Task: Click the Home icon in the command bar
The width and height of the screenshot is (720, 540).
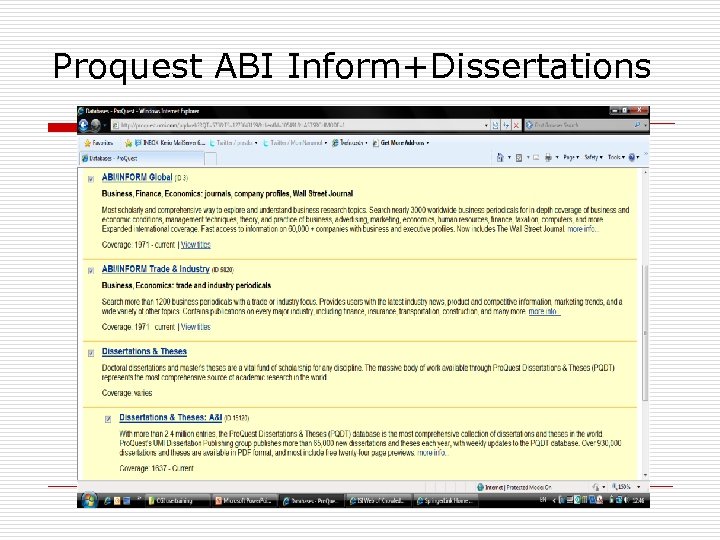Action: click(x=500, y=158)
